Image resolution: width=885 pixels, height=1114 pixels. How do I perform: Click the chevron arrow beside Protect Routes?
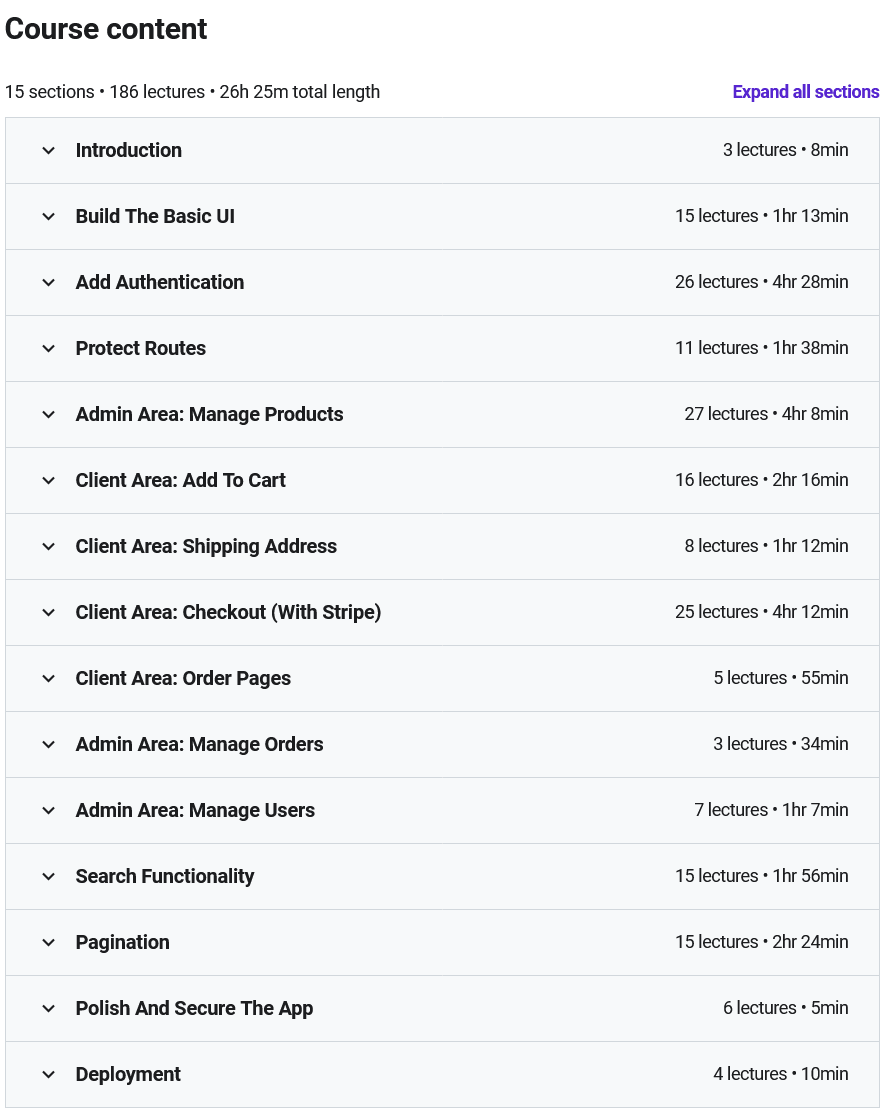click(x=48, y=348)
